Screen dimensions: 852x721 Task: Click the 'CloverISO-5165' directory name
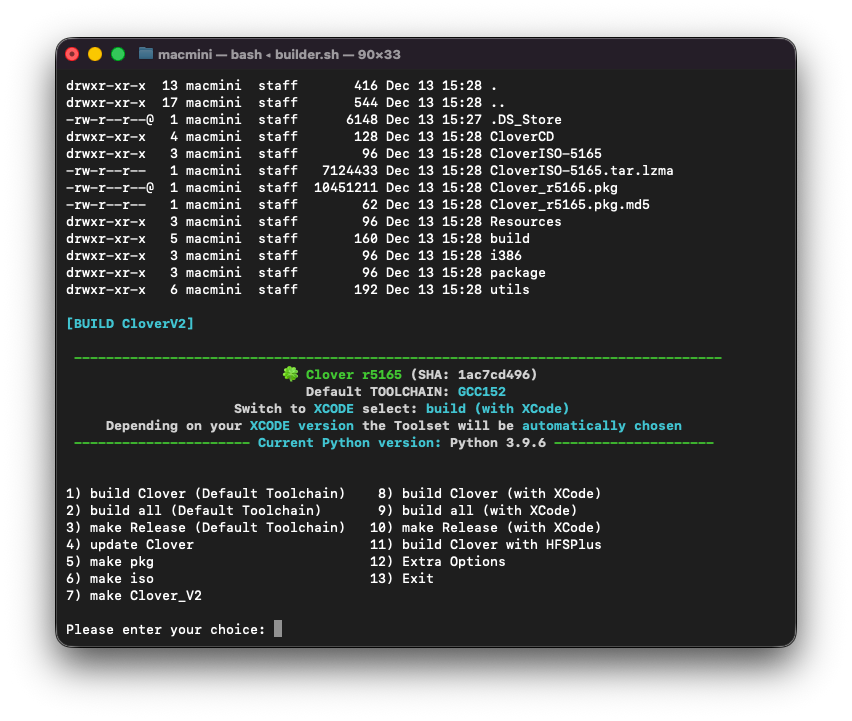coord(546,153)
